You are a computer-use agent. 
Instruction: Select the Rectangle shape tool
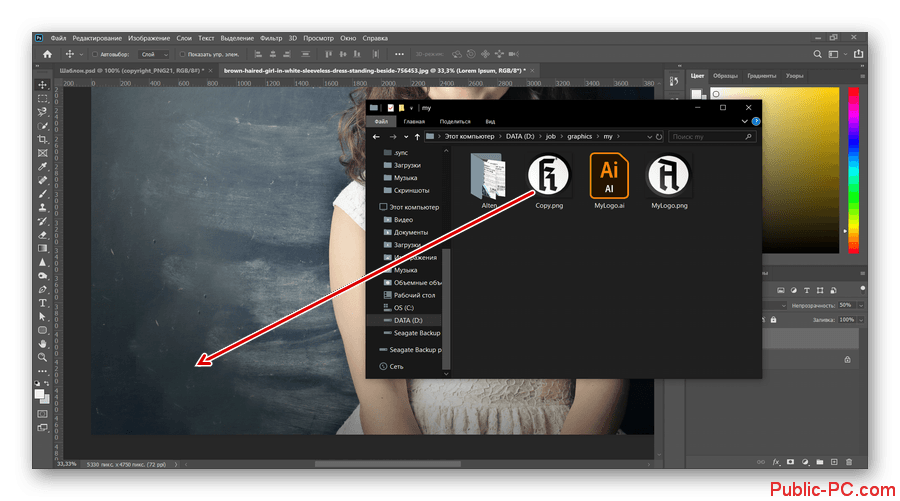click(42, 330)
